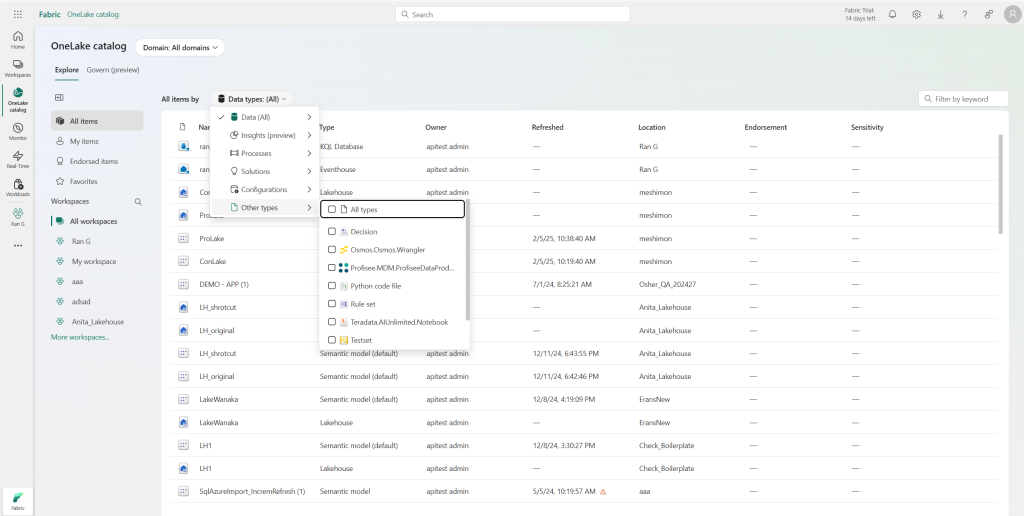The width and height of the screenshot is (1024, 516).
Task: Open the Anita_Lakehouse workspace
Action: coord(97,321)
